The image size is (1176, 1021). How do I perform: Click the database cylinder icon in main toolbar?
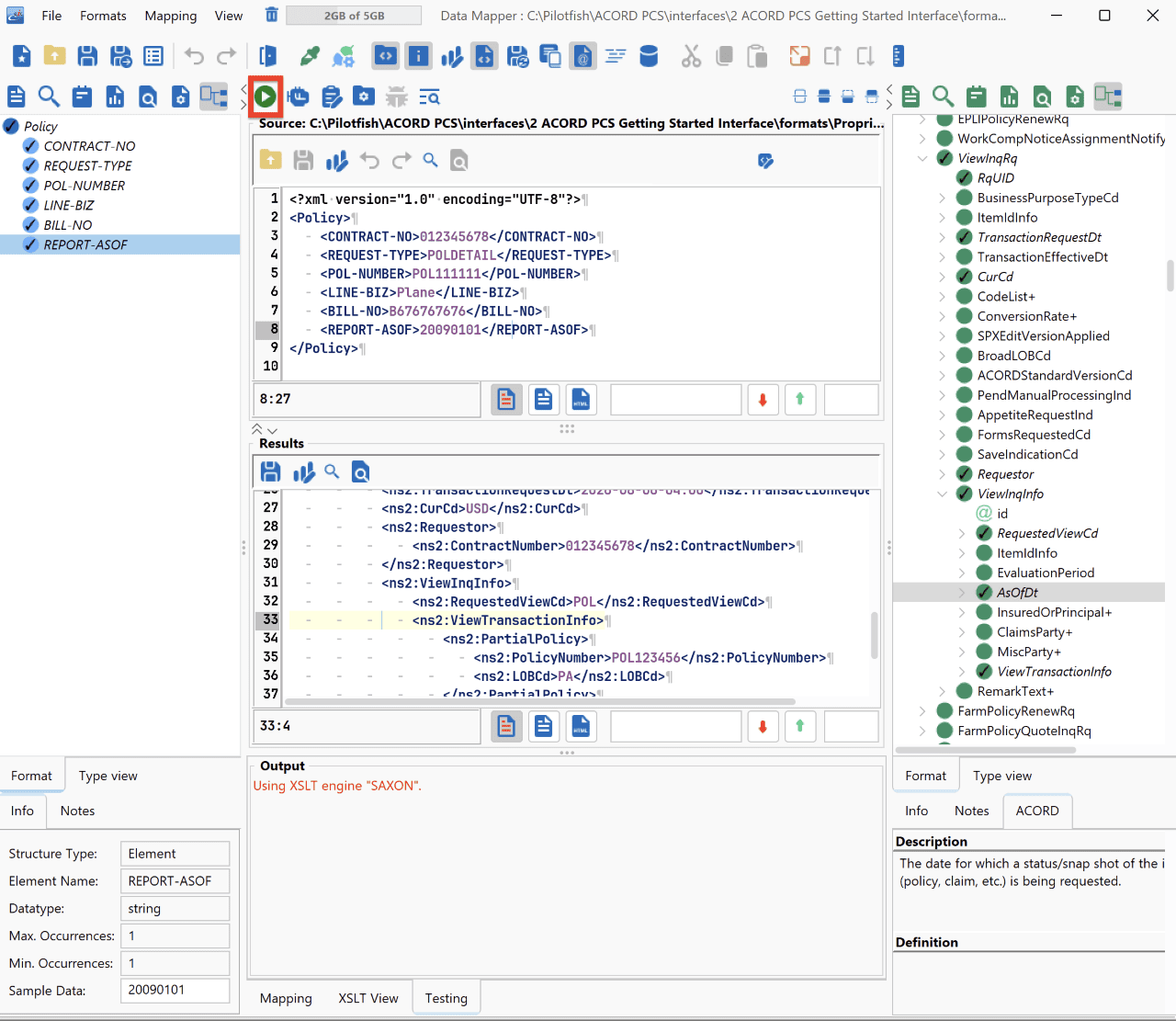649,56
